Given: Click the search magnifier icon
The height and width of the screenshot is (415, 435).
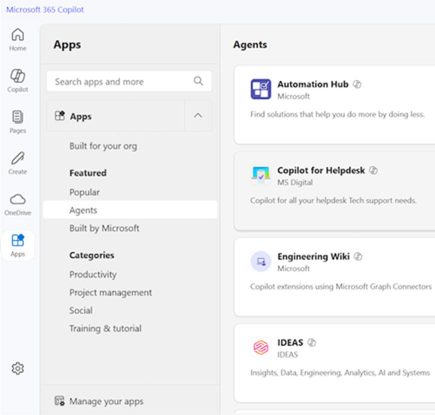Looking at the screenshot, I should (198, 81).
